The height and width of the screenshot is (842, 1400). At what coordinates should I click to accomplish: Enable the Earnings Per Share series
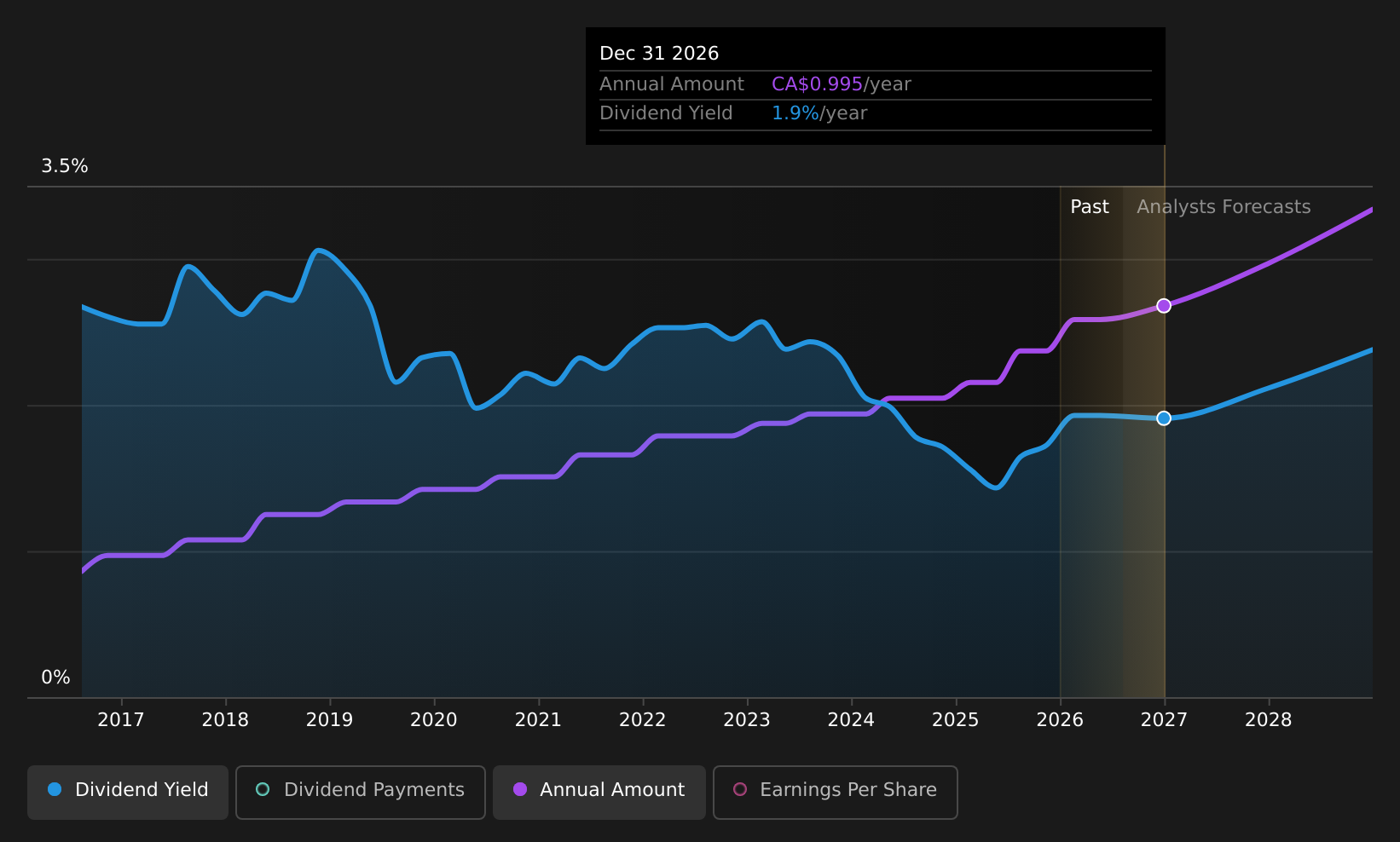coord(836,792)
